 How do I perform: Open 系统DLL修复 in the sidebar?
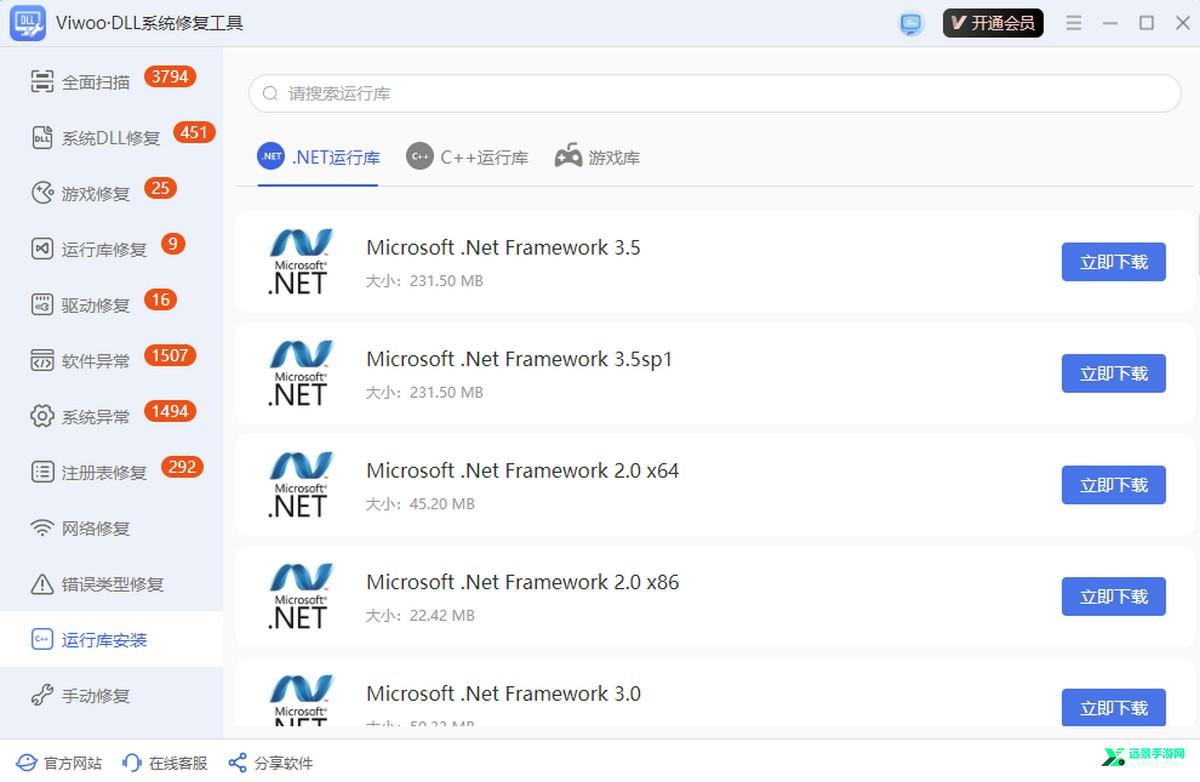(111, 138)
